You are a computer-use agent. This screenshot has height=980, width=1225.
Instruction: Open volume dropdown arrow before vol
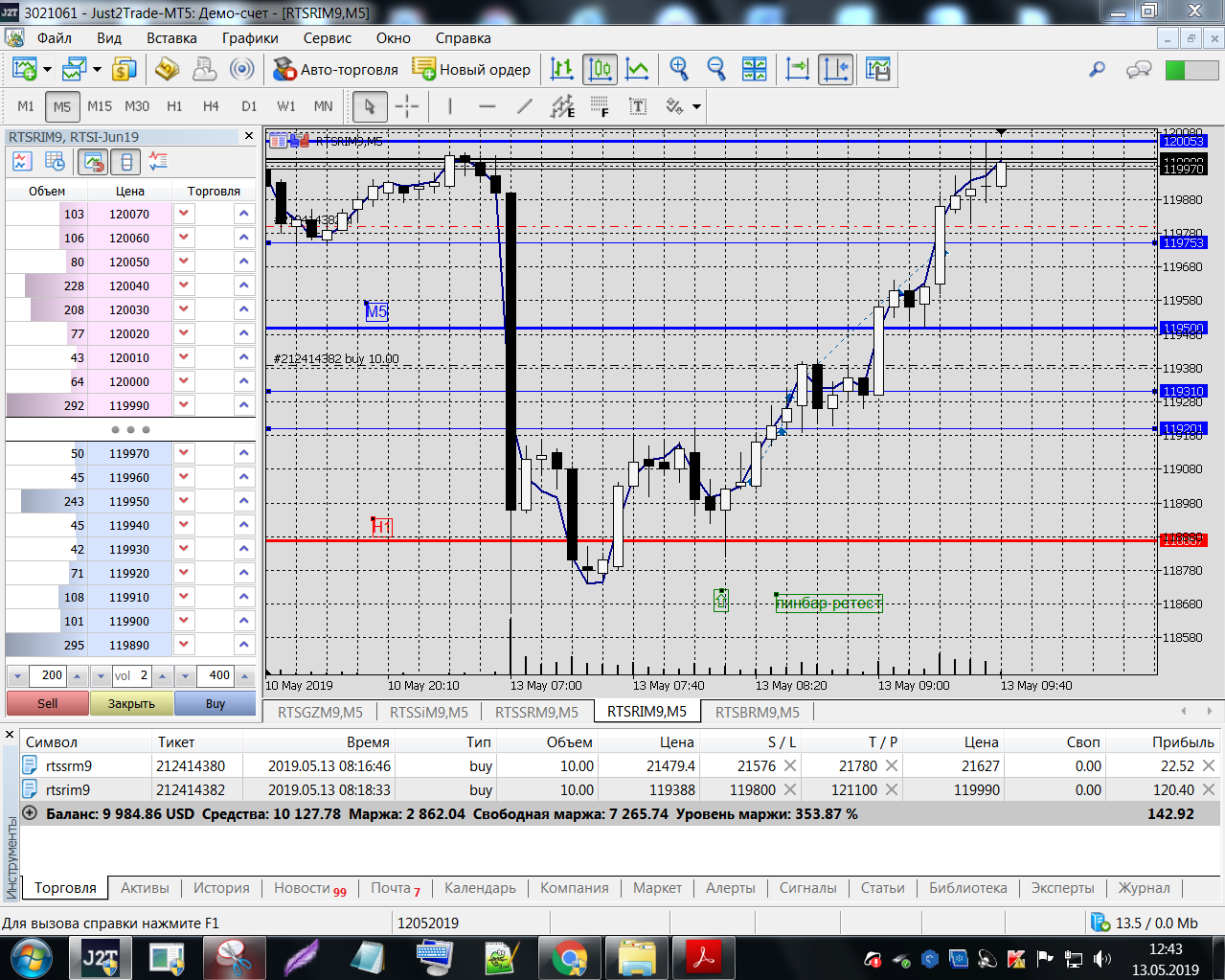click(x=102, y=675)
